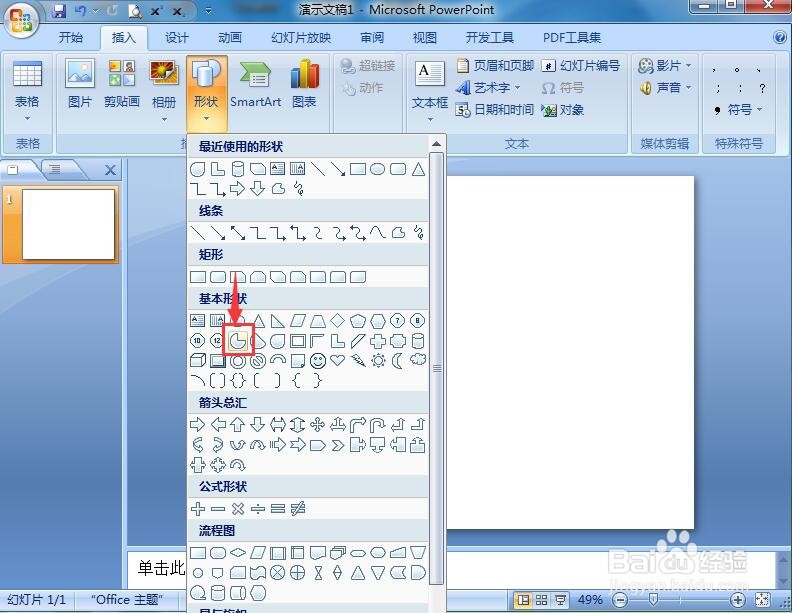Screen dimensions: 792x613
Task: Select the parallelogram in basic shapes
Action: [x=298, y=320]
